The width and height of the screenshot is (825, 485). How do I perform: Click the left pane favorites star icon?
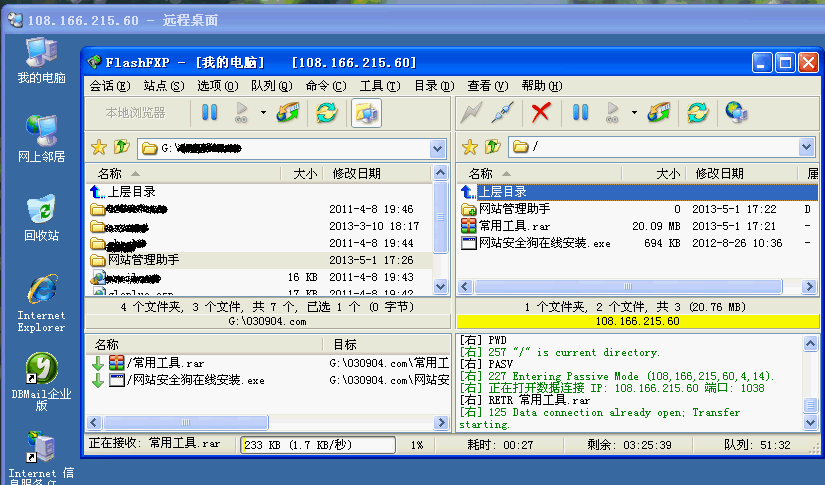99,147
